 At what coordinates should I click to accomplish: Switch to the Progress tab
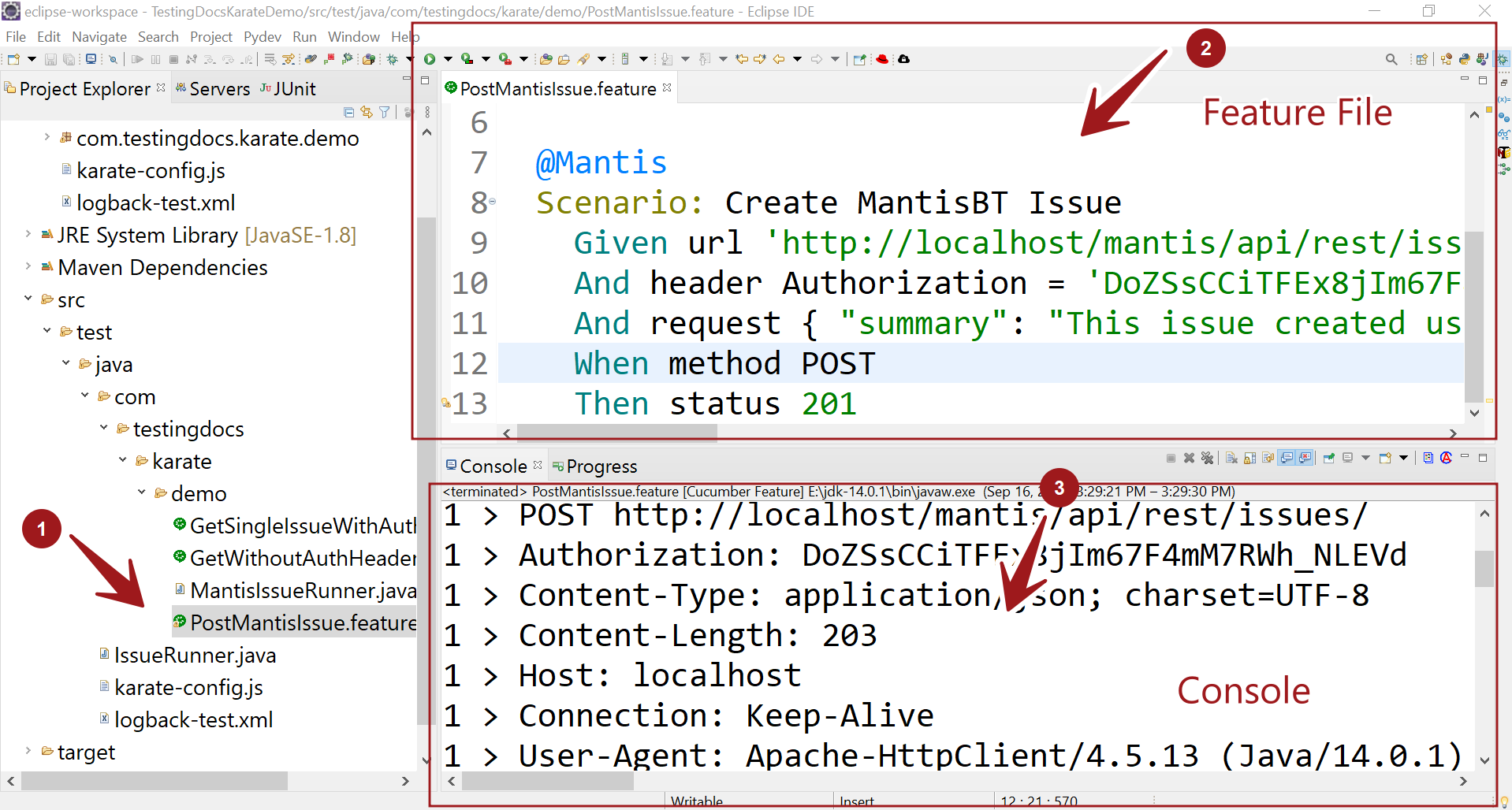point(594,466)
